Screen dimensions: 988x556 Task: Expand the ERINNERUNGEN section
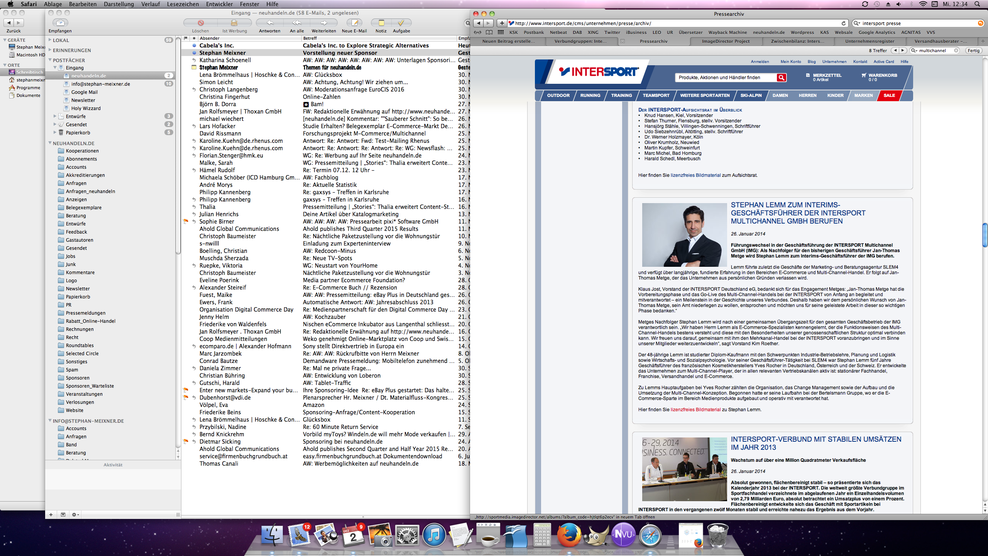[x=50, y=50]
